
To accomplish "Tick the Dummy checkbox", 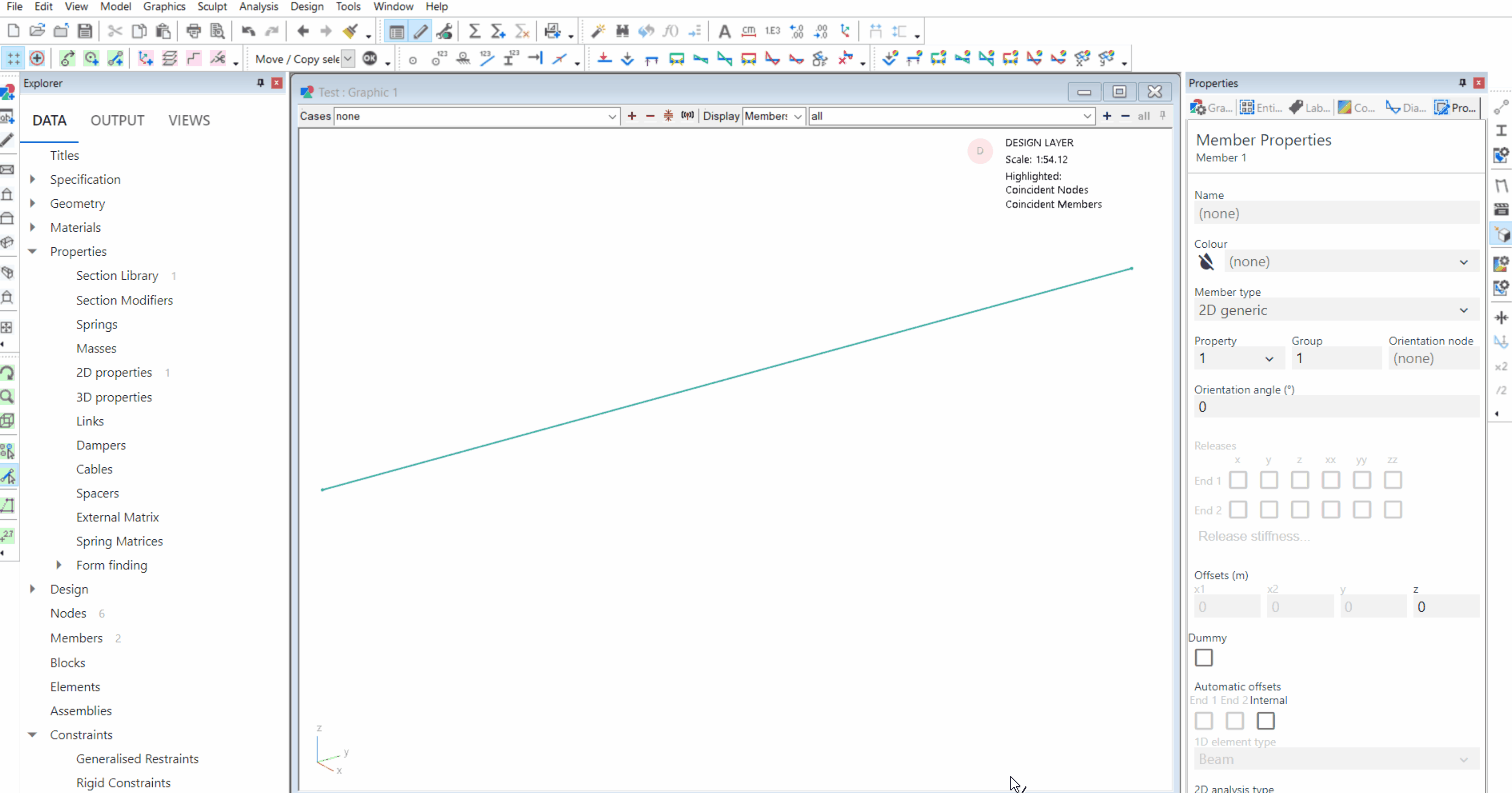I will coord(1204,658).
